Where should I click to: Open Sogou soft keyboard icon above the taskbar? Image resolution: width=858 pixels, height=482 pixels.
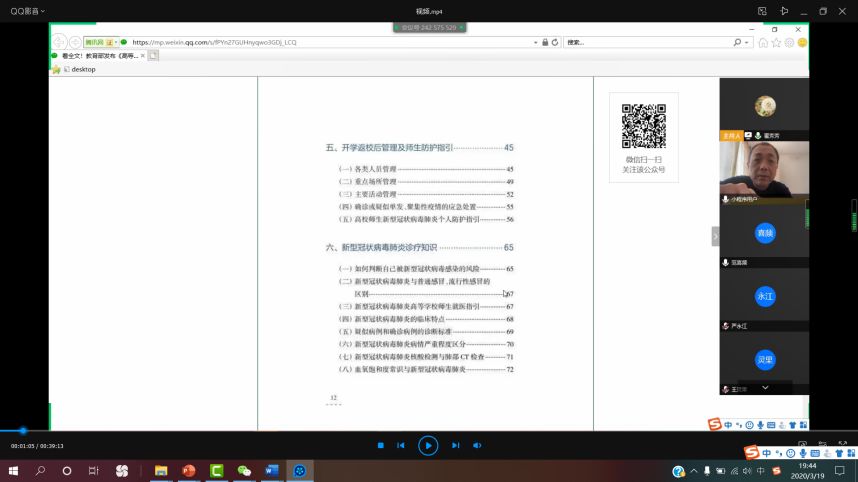coord(815,453)
